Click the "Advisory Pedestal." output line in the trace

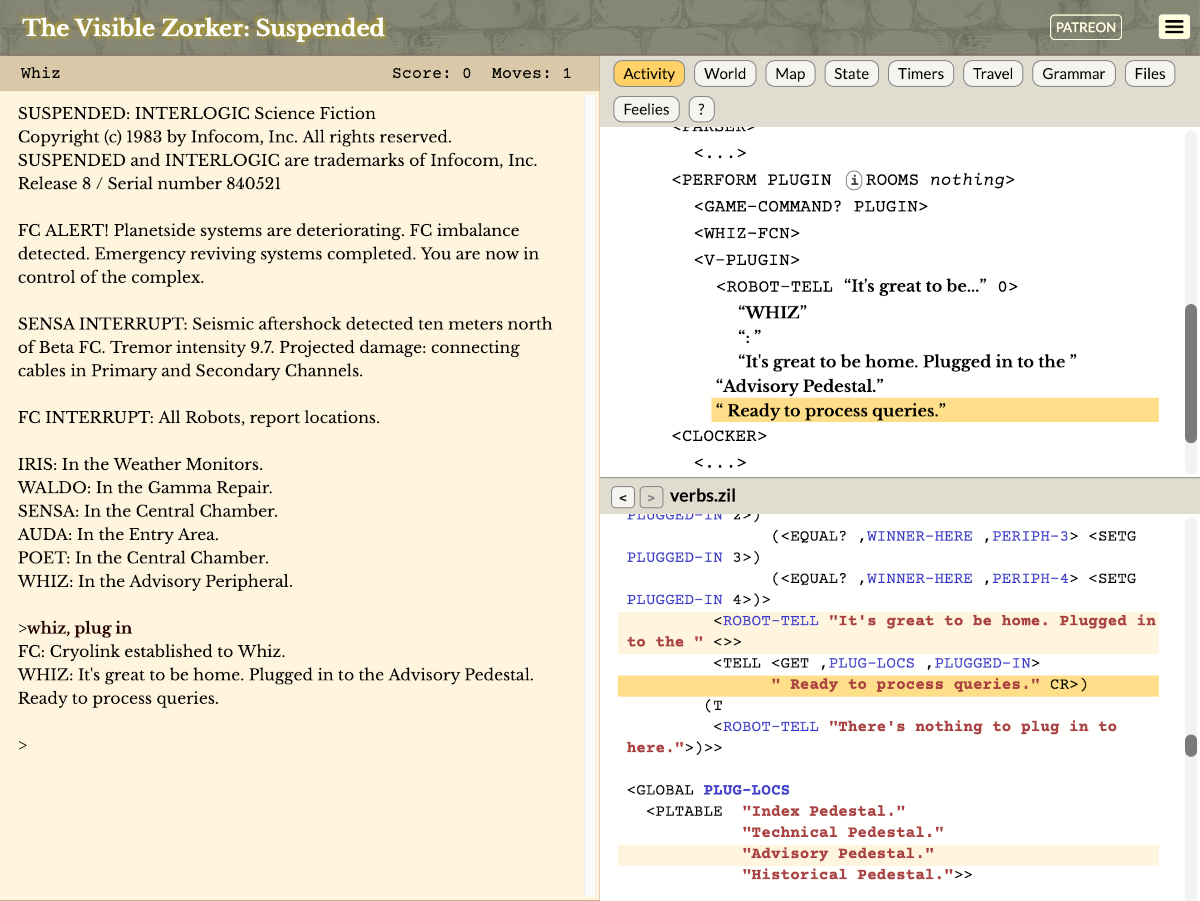[x=800, y=386]
